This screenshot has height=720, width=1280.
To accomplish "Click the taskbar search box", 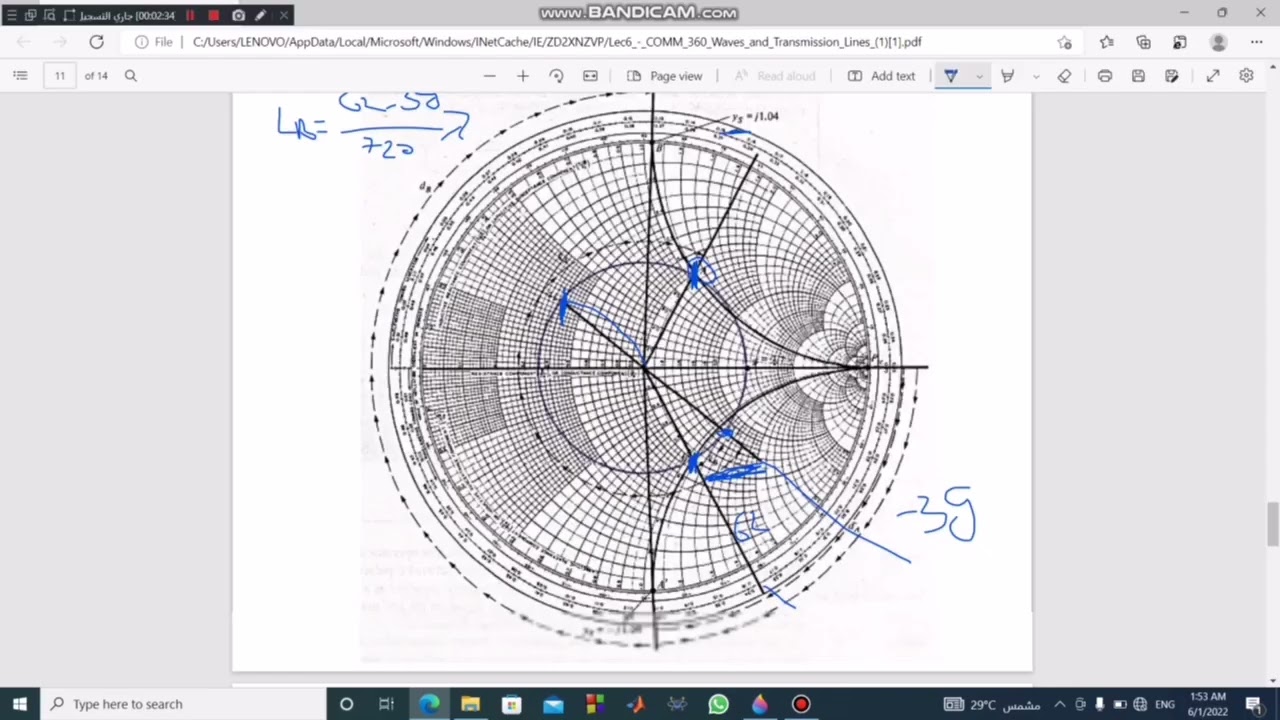I will point(182,704).
